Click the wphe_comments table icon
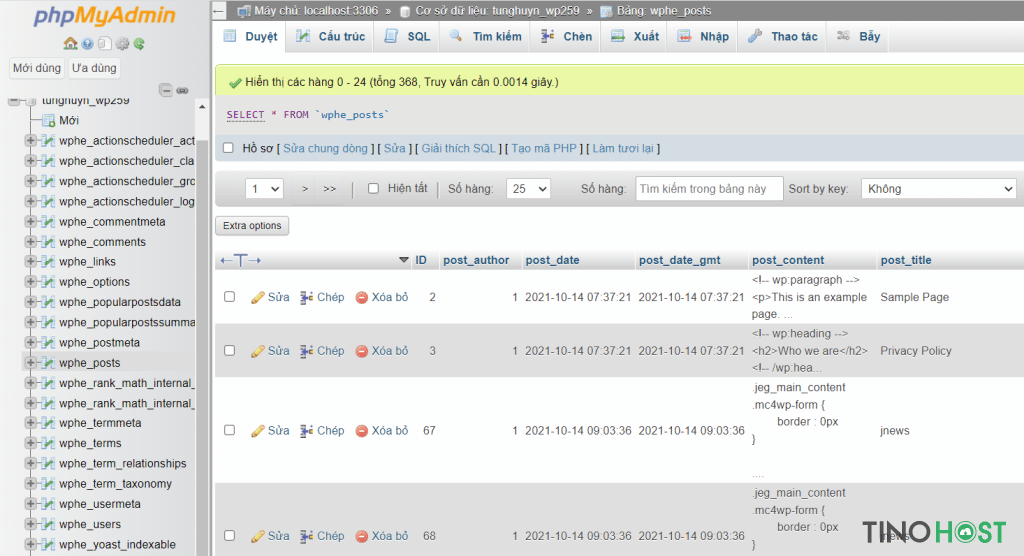The image size is (1024, 556). pyautogui.click(x=48, y=242)
